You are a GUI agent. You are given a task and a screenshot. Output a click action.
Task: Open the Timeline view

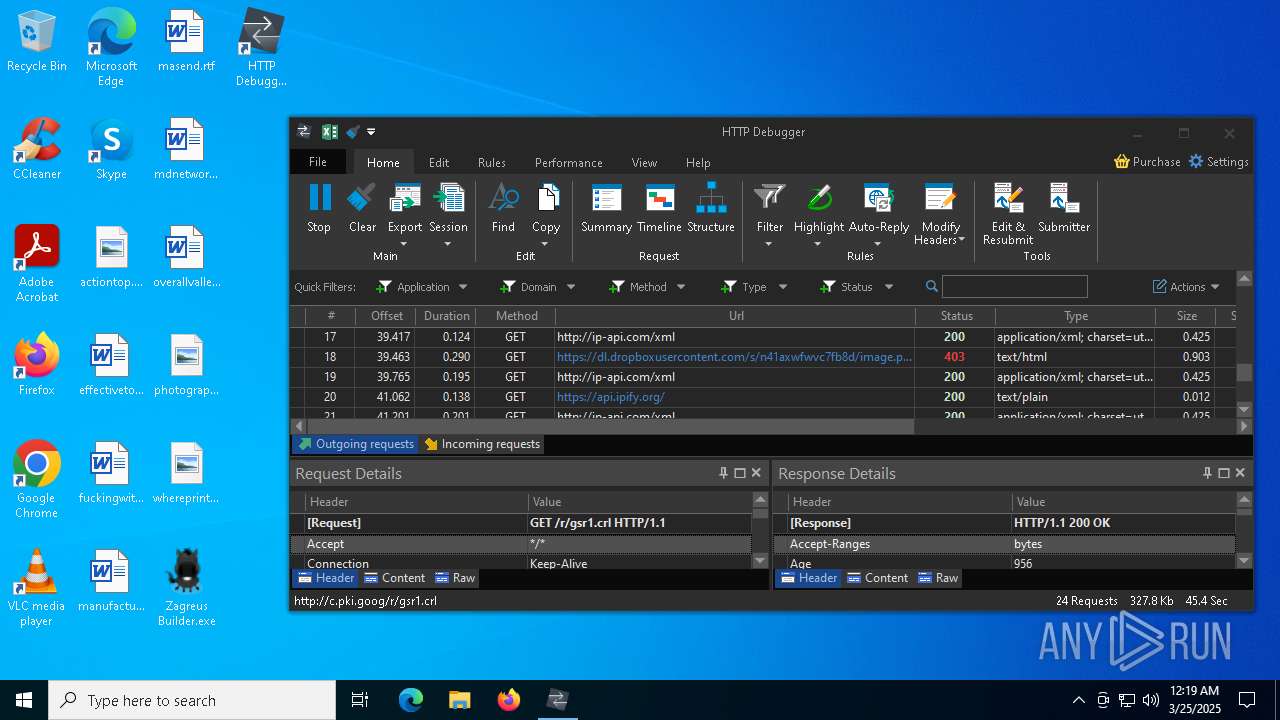(659, 198)
